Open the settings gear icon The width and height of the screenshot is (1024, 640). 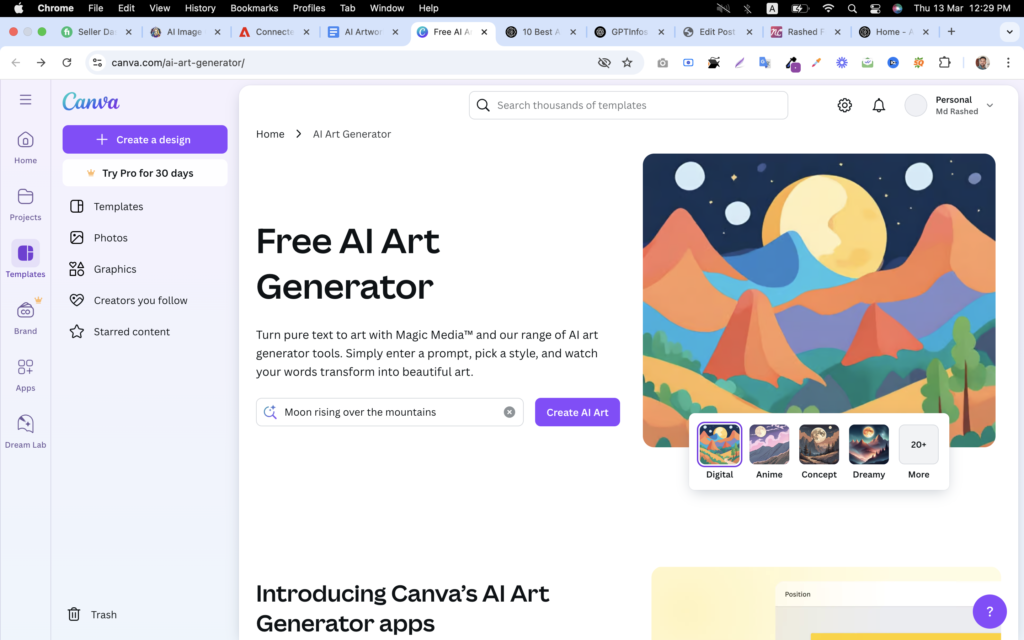coord(844,105)
